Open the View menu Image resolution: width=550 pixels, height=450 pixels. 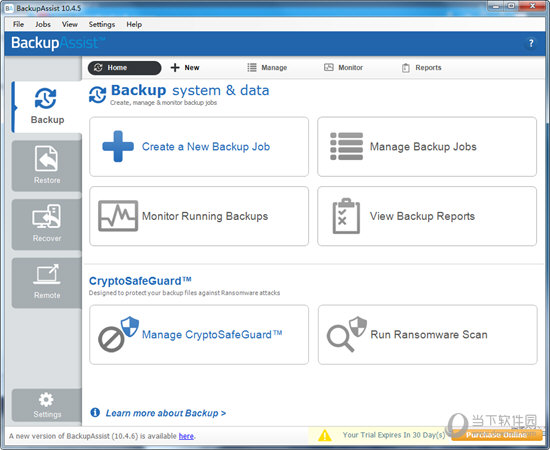pos(69,24)
